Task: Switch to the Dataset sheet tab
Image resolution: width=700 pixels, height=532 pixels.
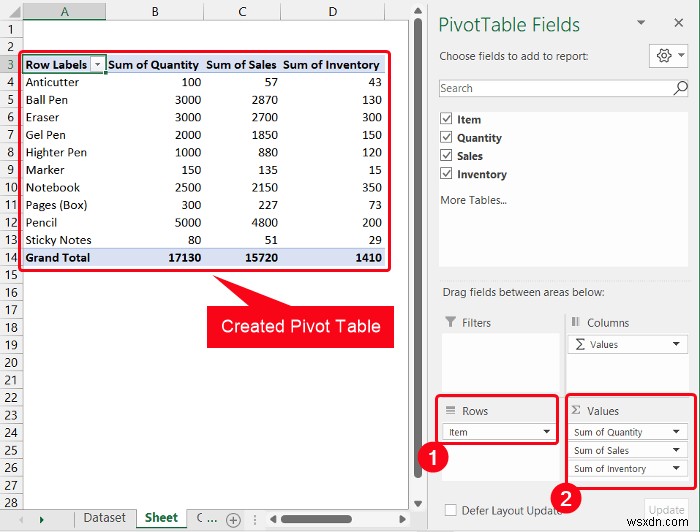Action: pos(104,518)
